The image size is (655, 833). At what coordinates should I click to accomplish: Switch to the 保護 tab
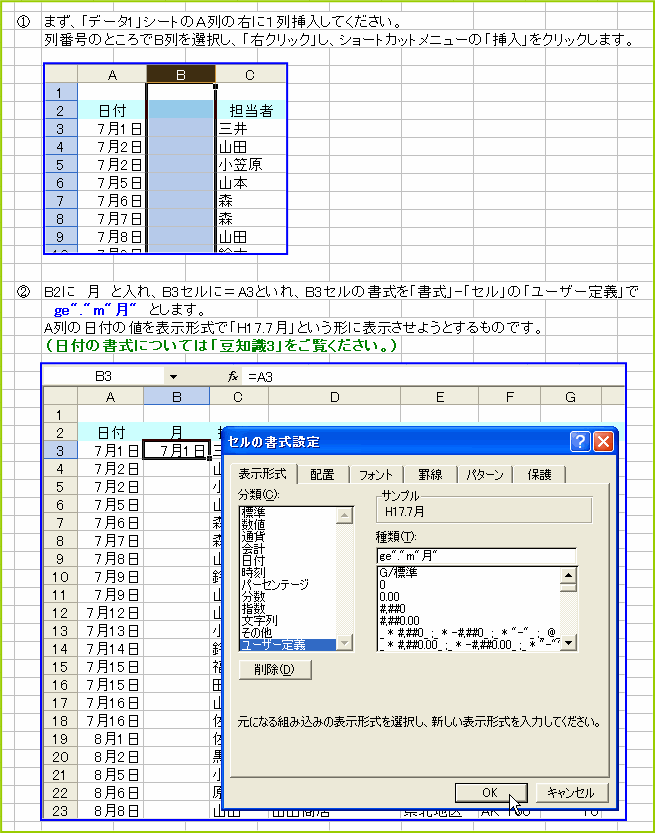click(539, 474)
